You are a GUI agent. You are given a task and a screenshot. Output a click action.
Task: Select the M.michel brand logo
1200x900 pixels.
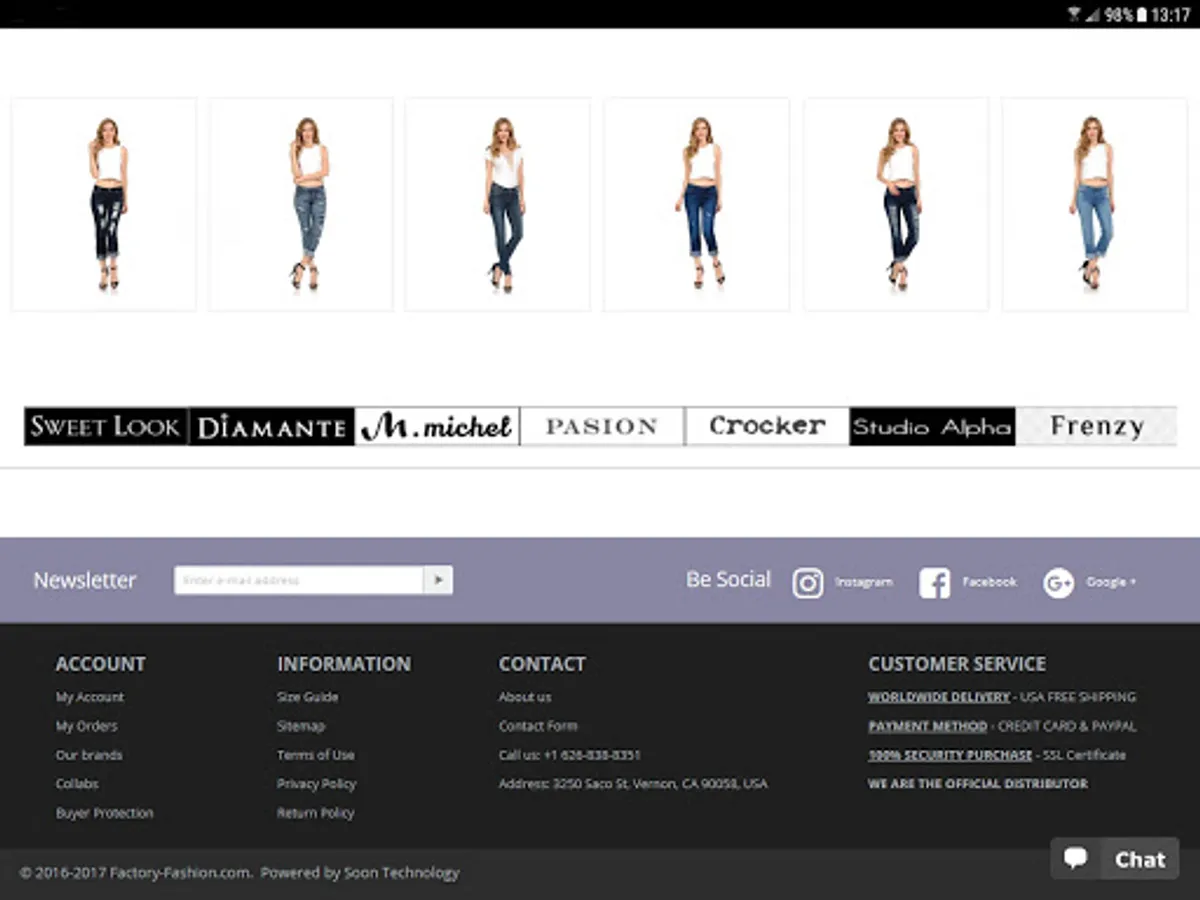[x=436, y=426]
